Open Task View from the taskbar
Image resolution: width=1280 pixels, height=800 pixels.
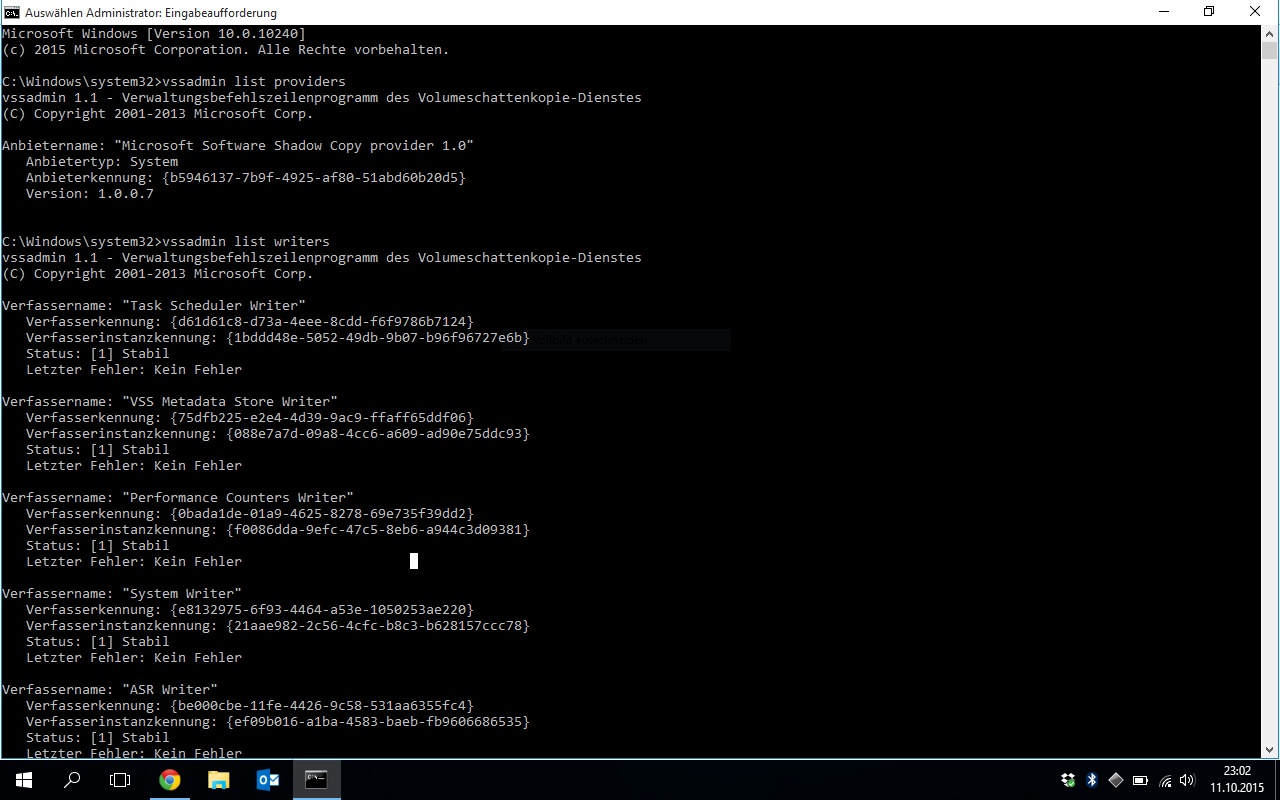point(120,780)
